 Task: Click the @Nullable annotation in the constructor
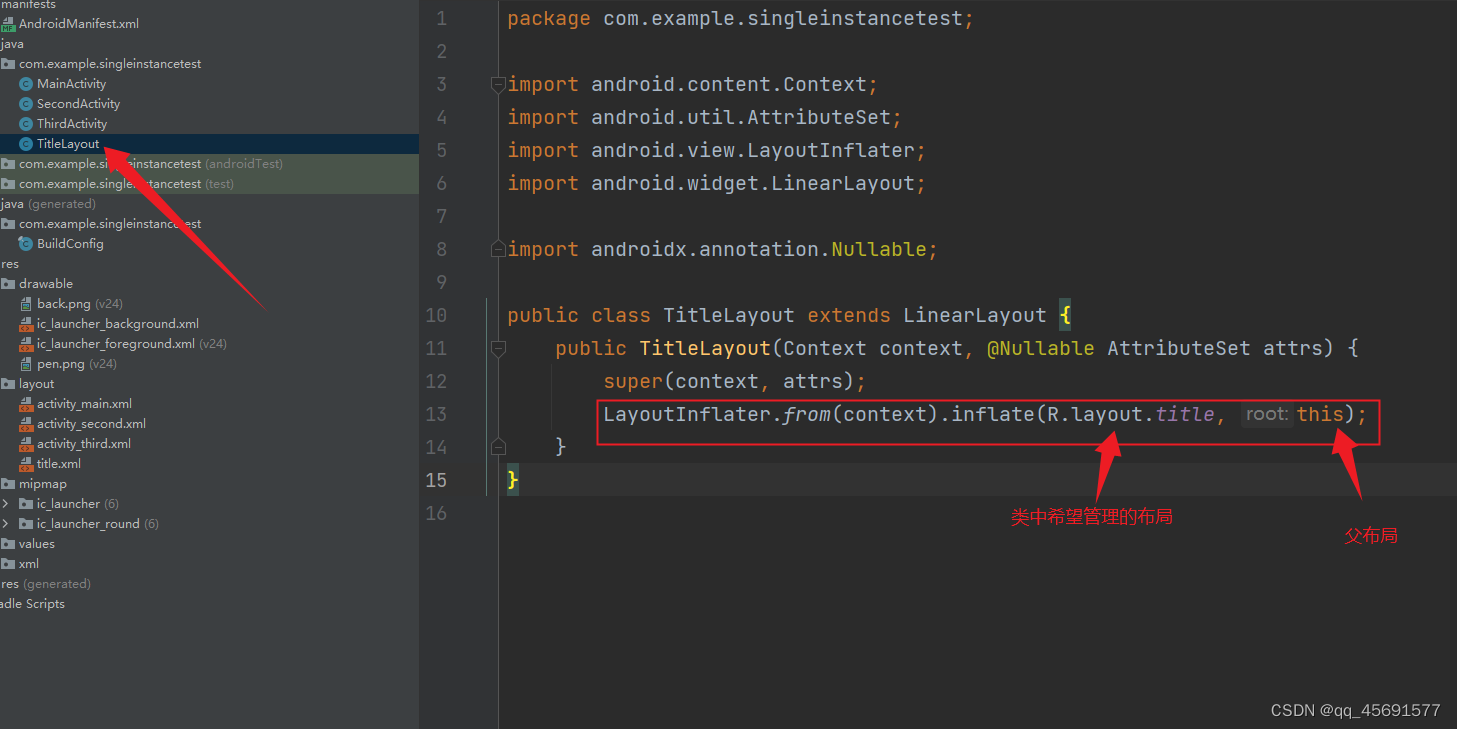[1041, 348]
